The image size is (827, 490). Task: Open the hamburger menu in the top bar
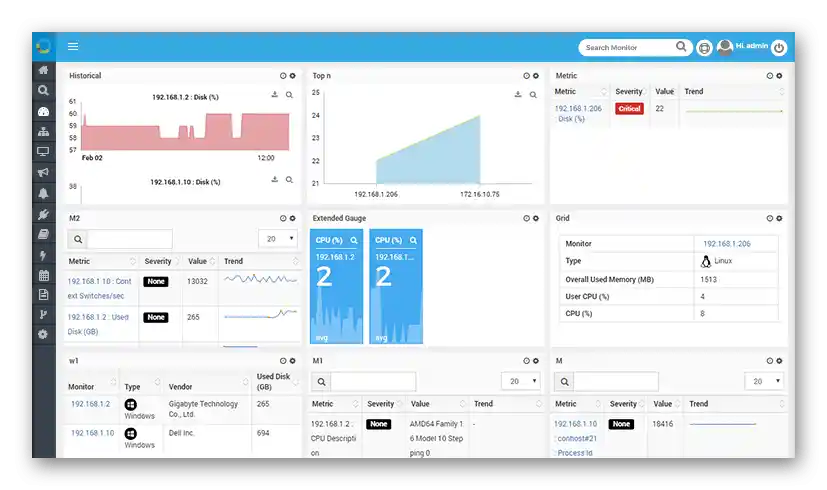(x=73, y=46)
